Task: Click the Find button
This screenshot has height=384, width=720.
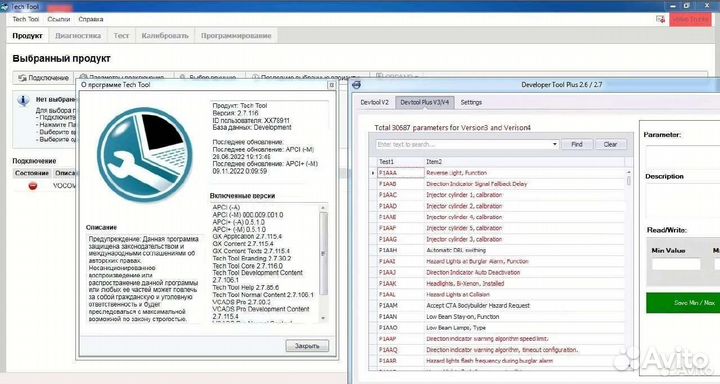Action: tap(577, 144)
